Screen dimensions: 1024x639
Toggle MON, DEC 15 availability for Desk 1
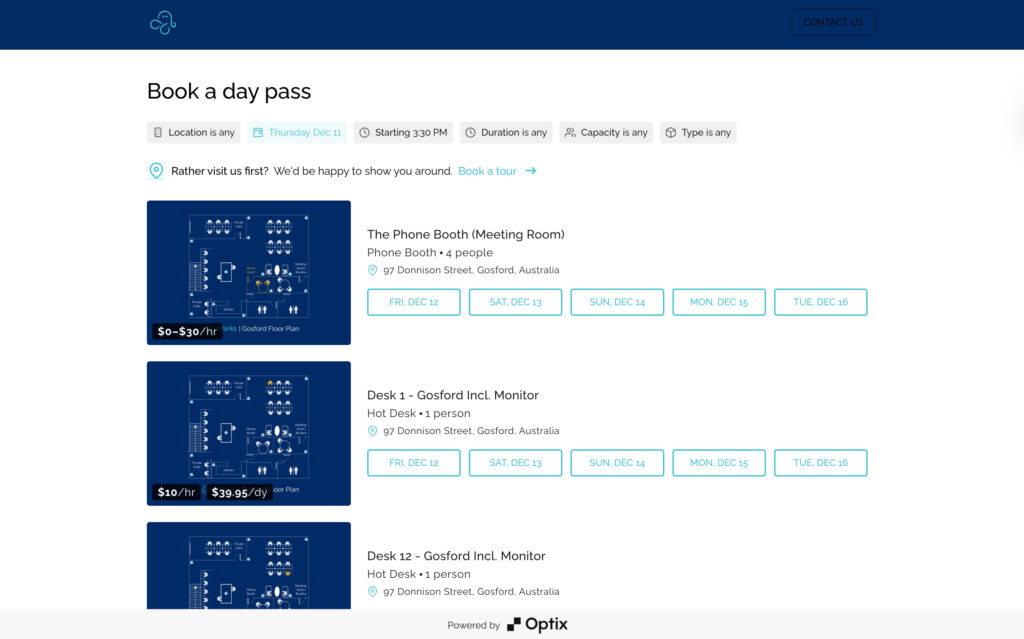click(x=719, y=462)
